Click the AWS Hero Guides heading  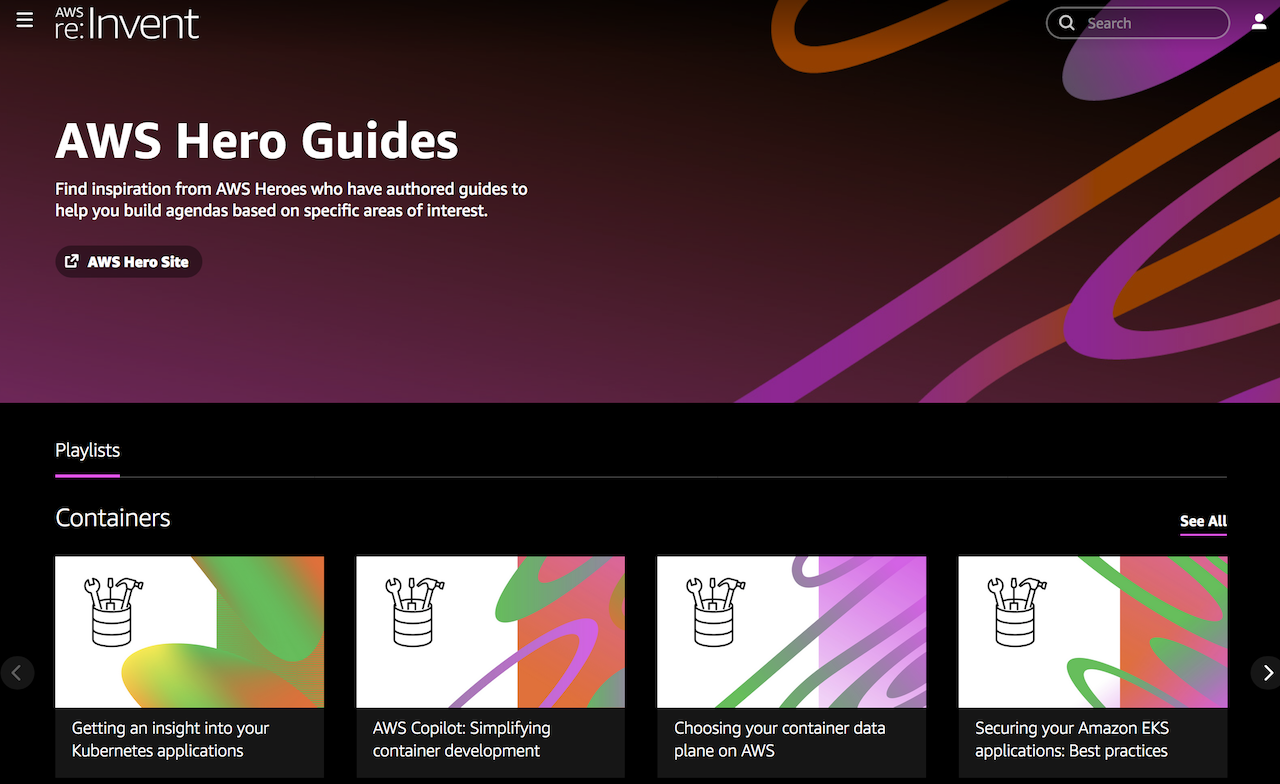(x=257, y=140)
